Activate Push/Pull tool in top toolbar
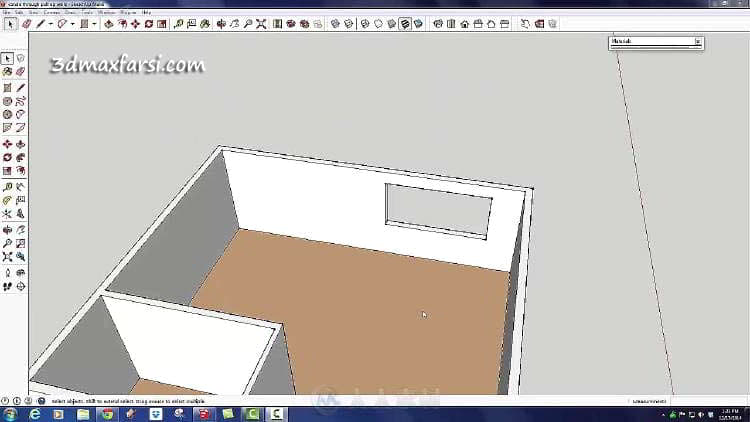Viewport: 750px width, 422px height. click(109, 23)
